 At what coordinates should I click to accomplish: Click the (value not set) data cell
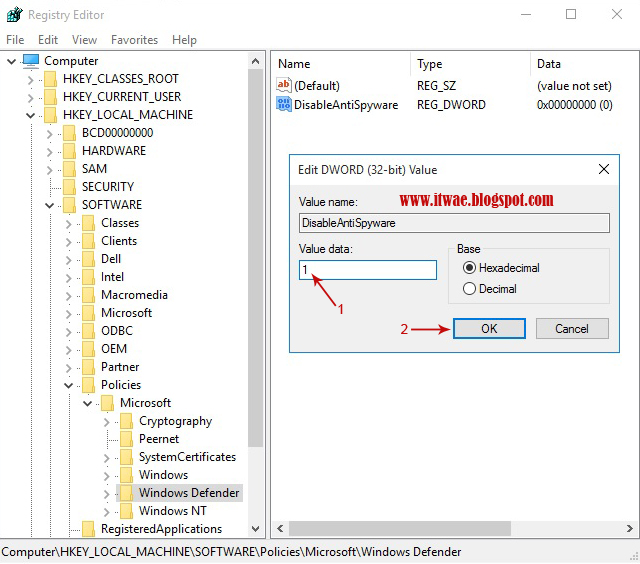[x=574, y=86]
